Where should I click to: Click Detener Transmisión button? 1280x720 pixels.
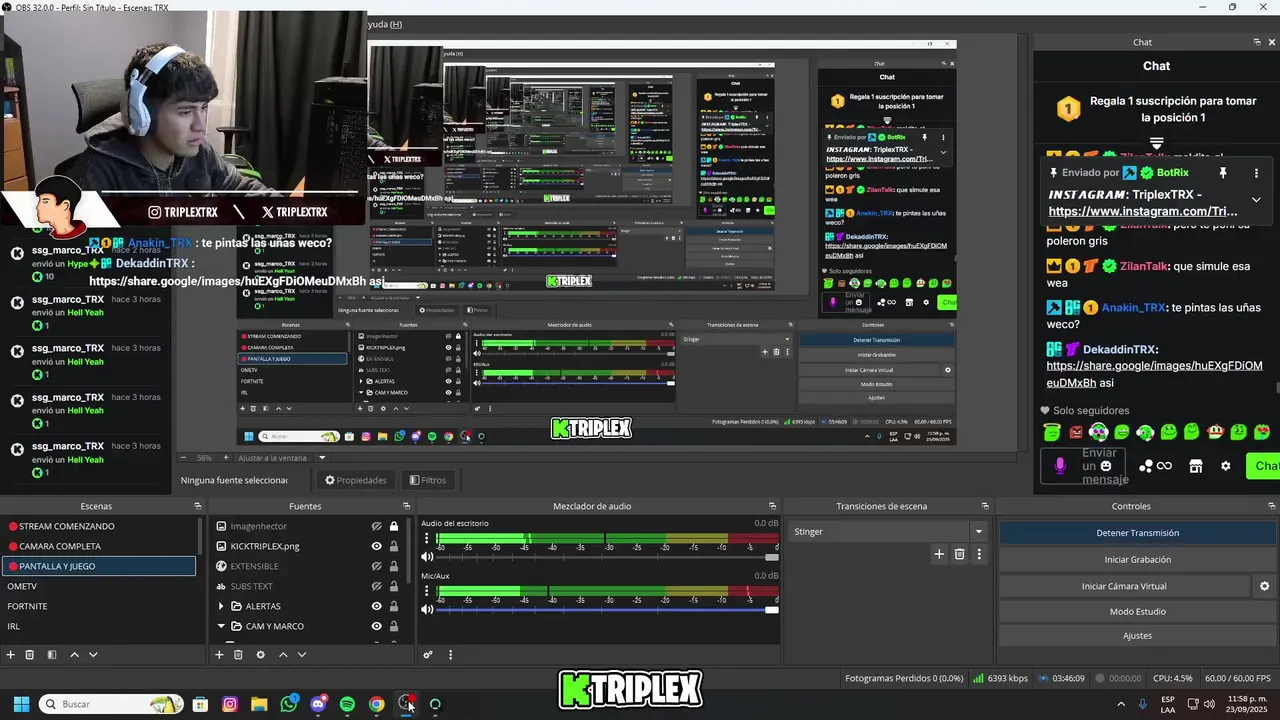pyautogui.click(x=1137, y=533)
